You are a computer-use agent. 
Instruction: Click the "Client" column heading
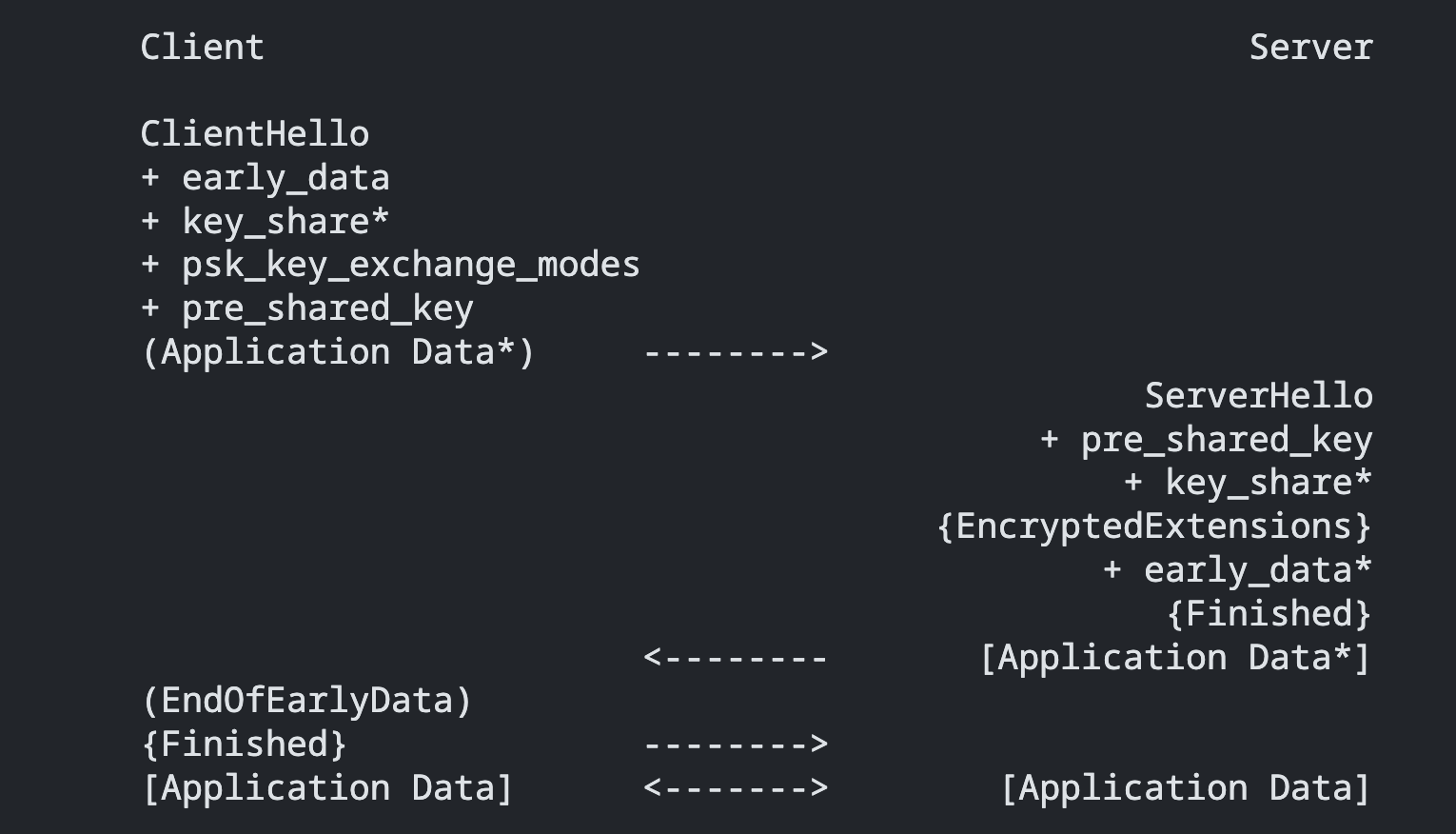click(202, 48)
